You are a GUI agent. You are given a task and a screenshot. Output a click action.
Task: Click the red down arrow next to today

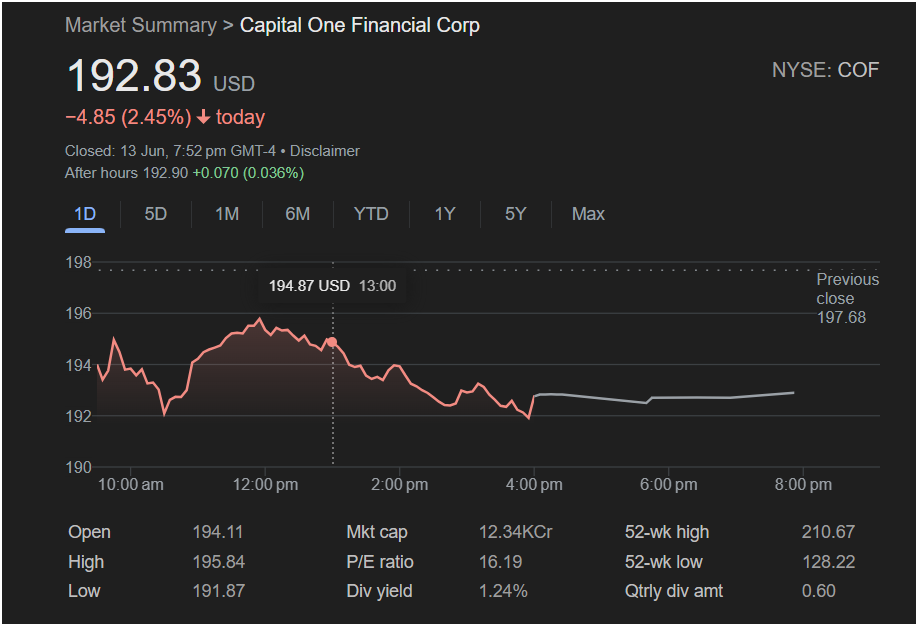click(x=203, y=117)
